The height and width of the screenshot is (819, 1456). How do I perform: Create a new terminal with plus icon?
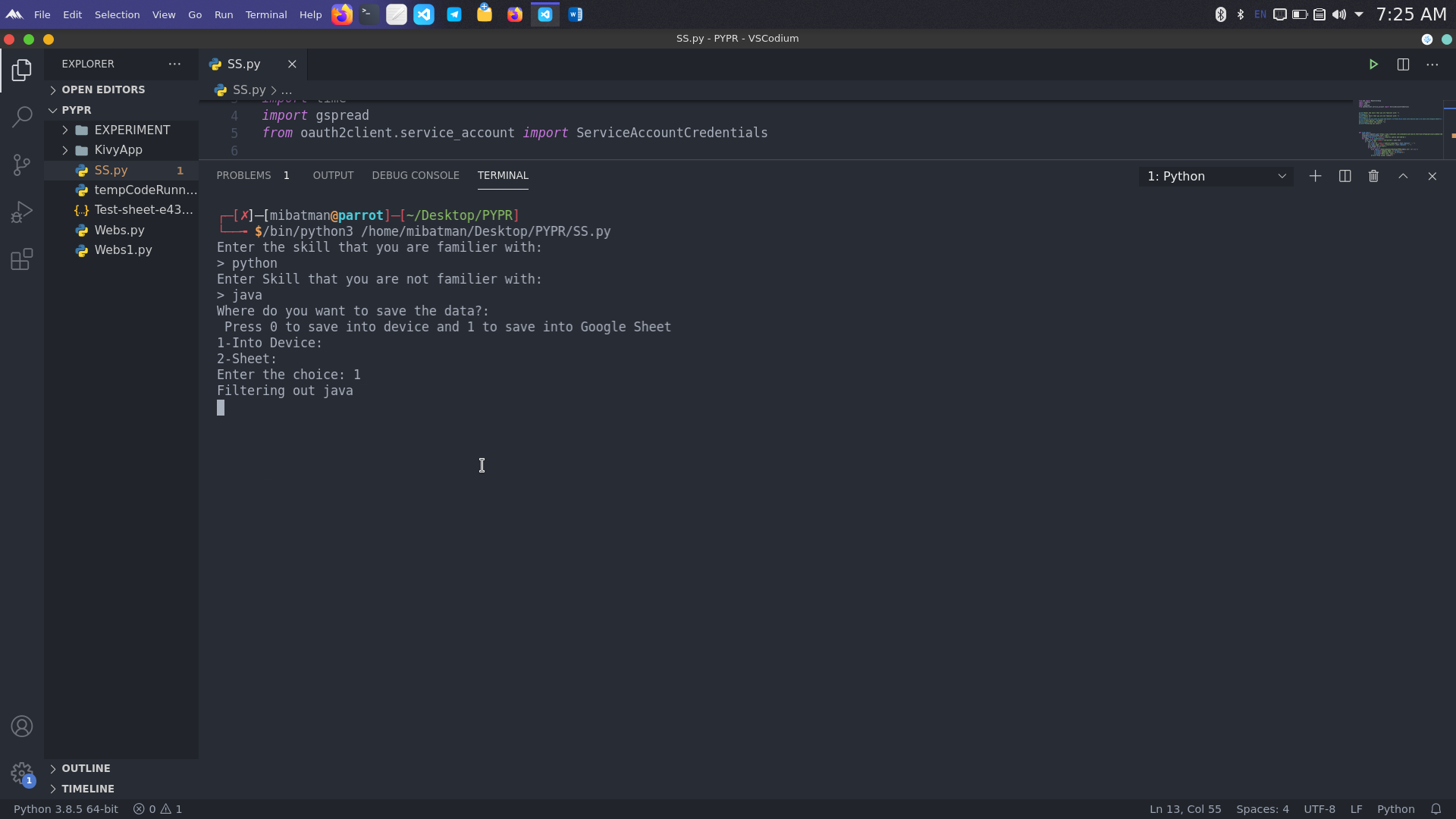[x=1315, y=176]
